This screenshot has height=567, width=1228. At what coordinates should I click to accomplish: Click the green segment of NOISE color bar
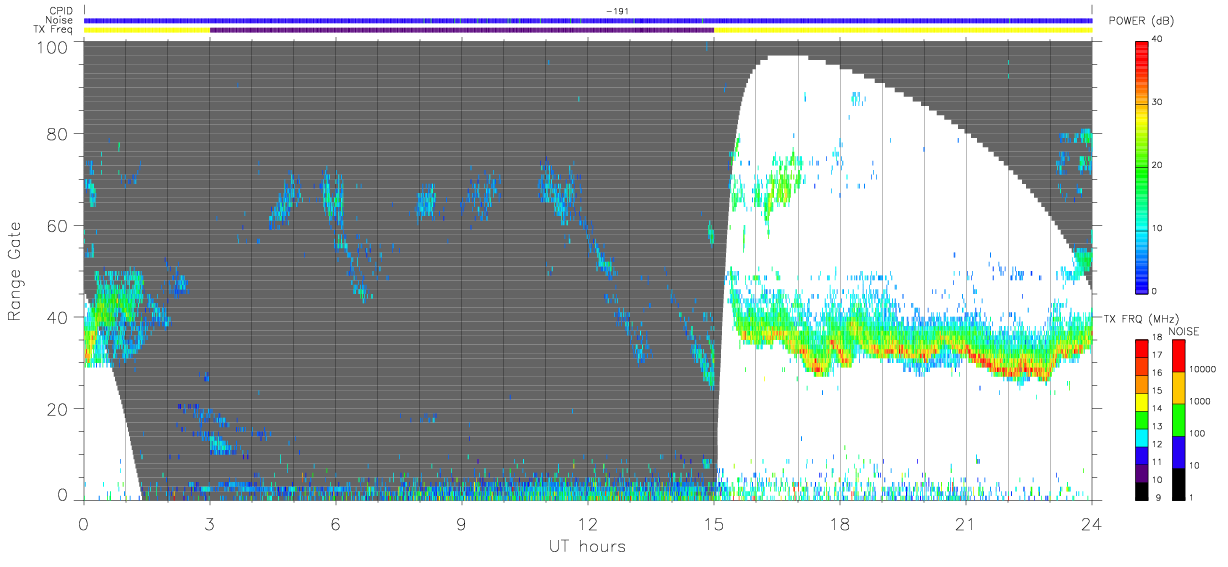[1179, 420]
